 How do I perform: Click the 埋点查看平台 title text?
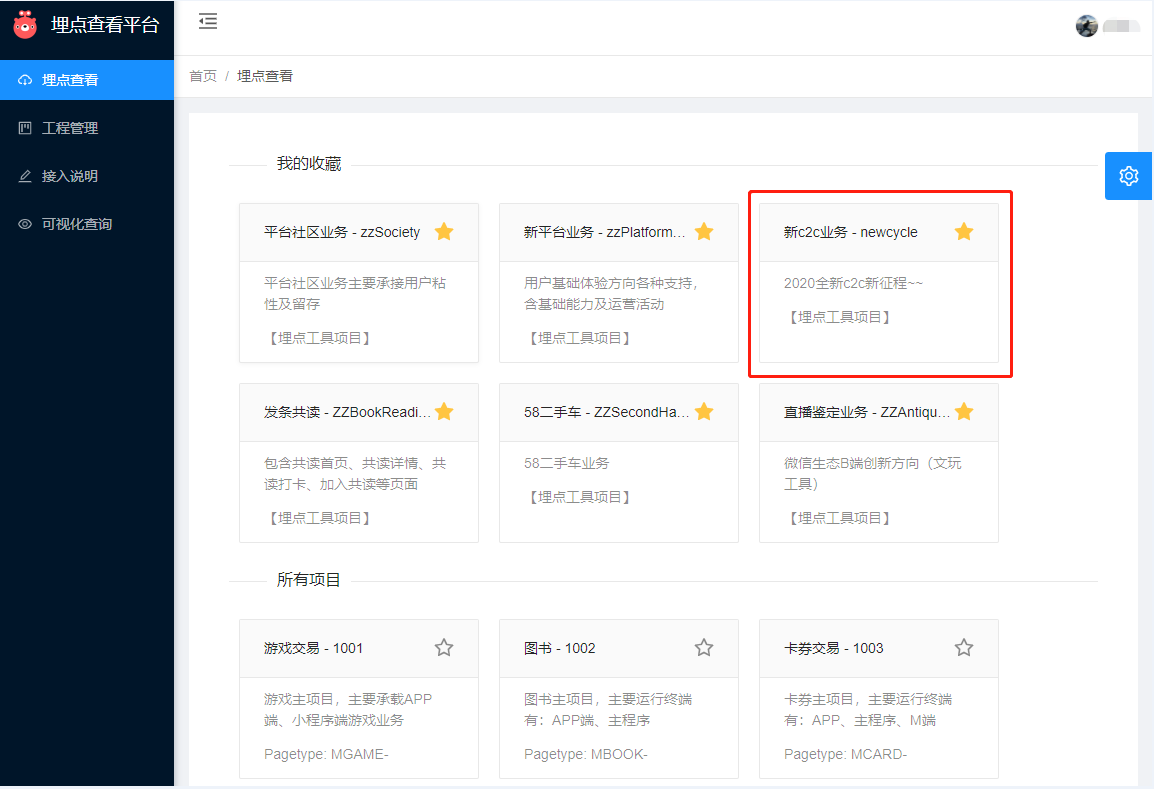pos(105,25)
